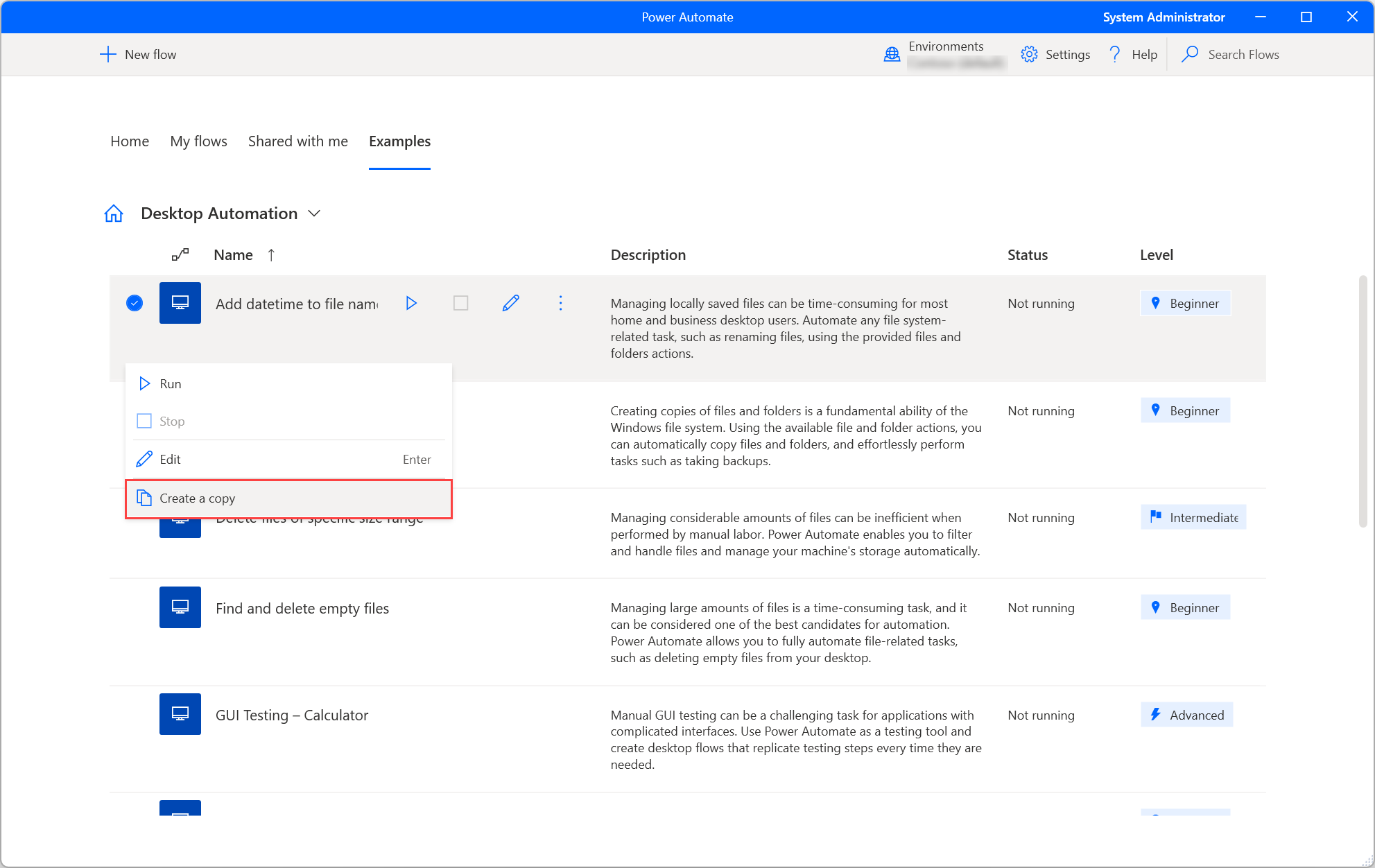Expand the Desktop Automation dropdown chevron
Viewport: 1375px width, 868px height.
pos(316,213)
